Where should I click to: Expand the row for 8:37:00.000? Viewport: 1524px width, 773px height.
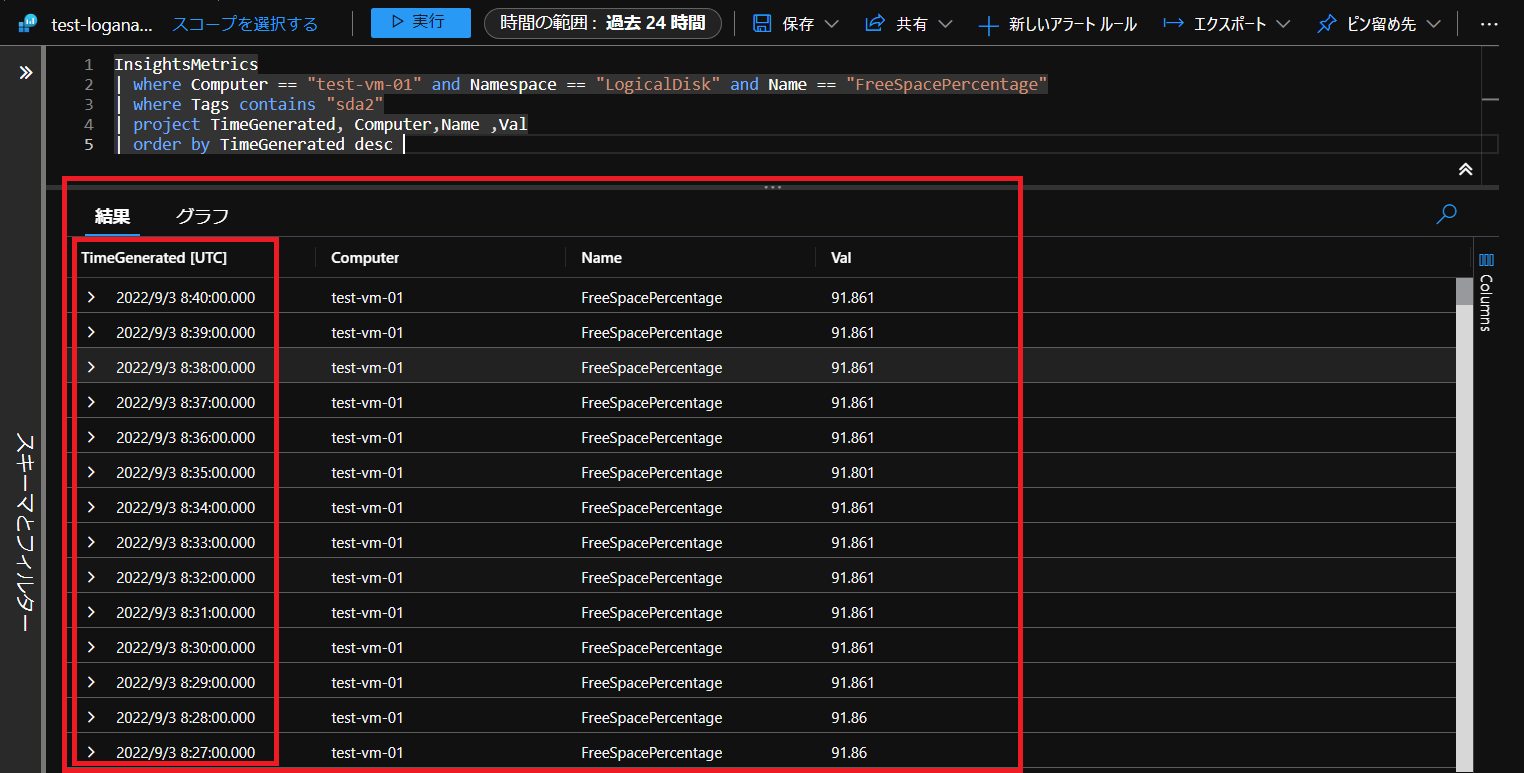coord(91,402)
